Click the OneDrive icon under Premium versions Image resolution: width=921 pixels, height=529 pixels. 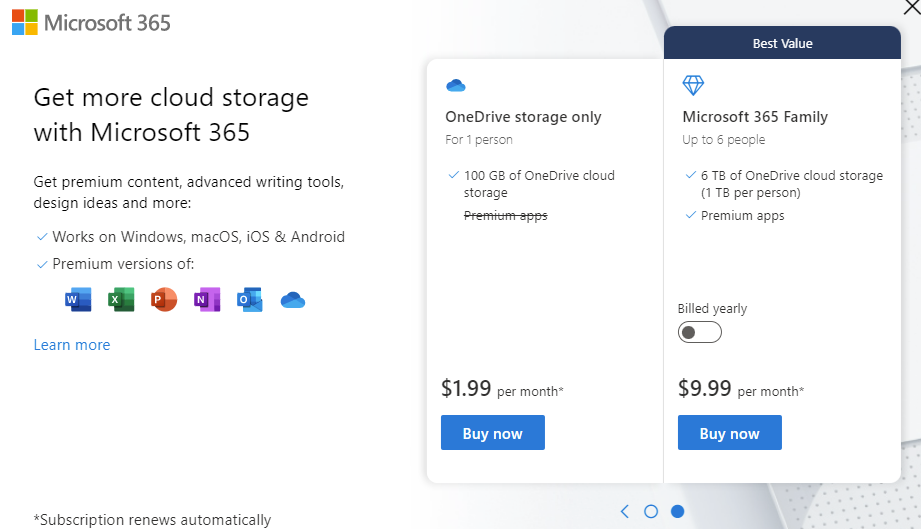(x=293, y=300)
